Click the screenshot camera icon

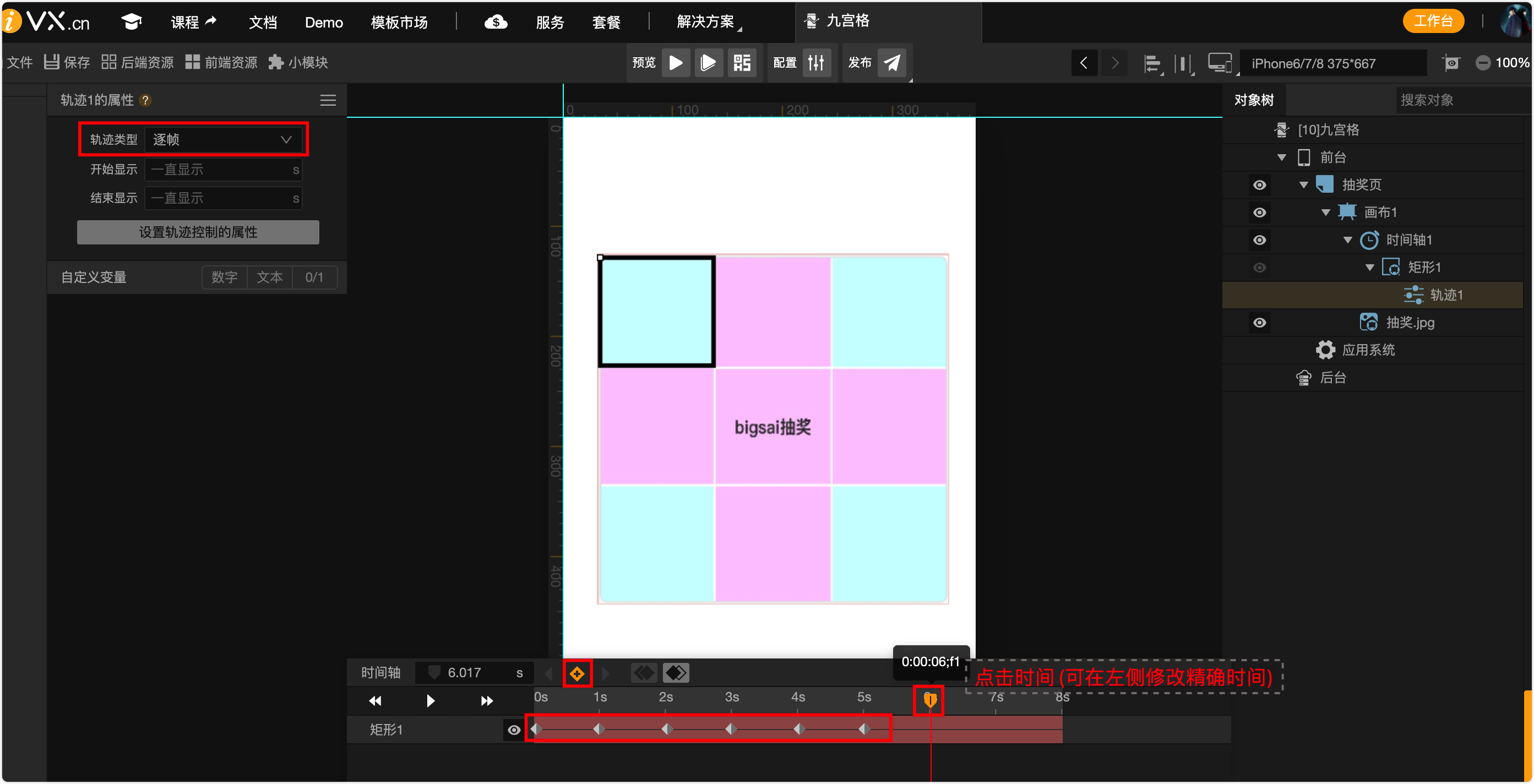click(1451, 63)
